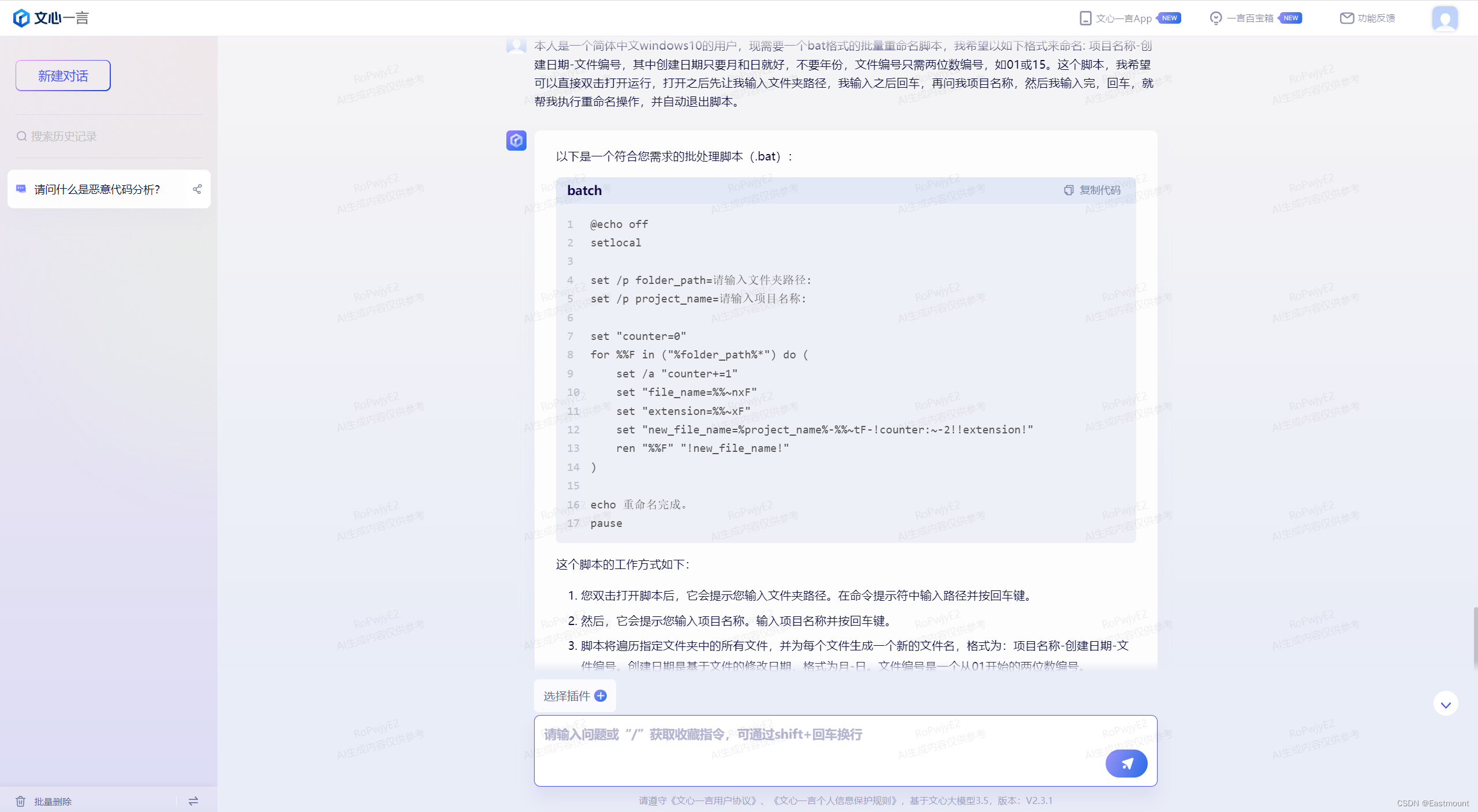The height and width of the screenshot is (812, 1478).
Task: Open 文心一言个人信息保护规则 link
Action: (836, 800)
